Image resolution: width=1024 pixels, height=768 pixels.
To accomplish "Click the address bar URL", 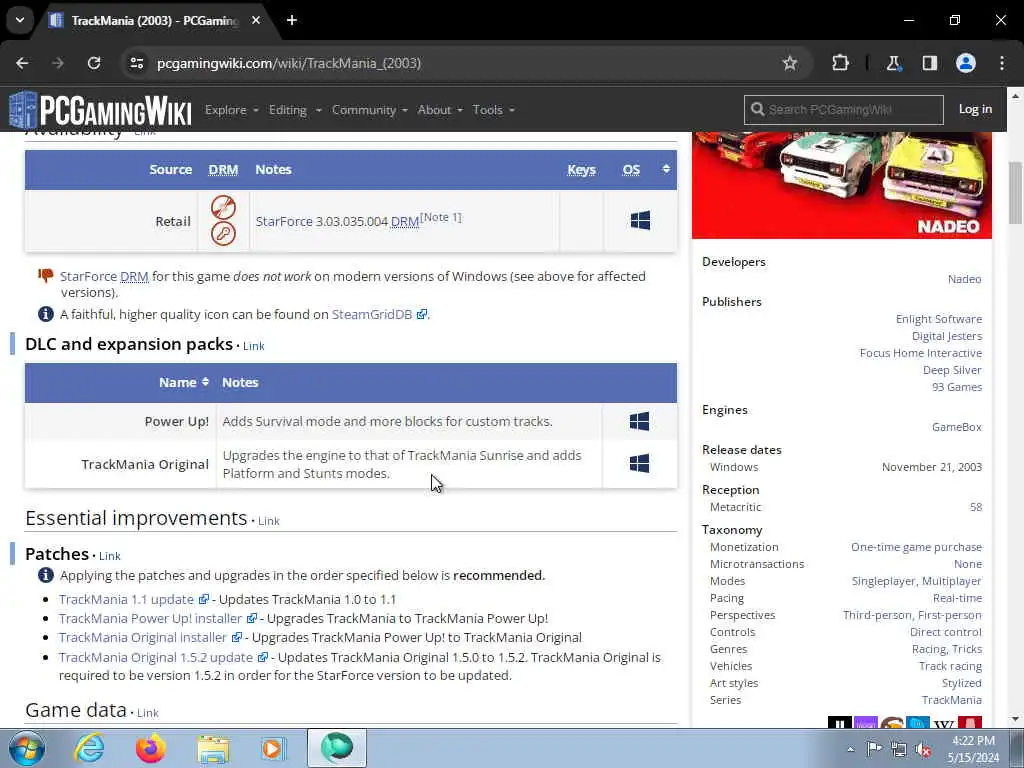I will (x=289, y=63).
